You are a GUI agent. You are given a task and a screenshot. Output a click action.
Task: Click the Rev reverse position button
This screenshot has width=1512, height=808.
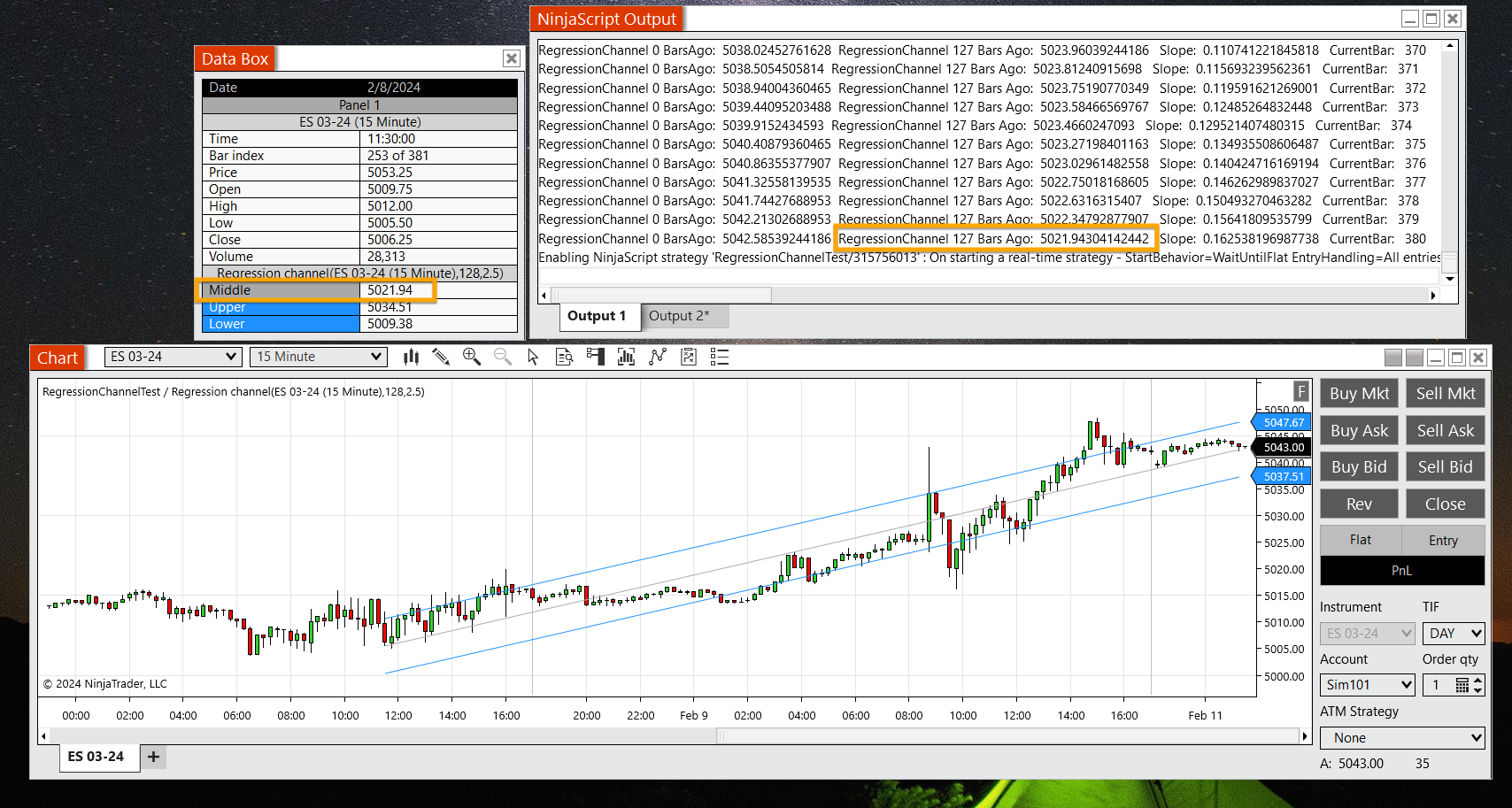(1359, 504)
